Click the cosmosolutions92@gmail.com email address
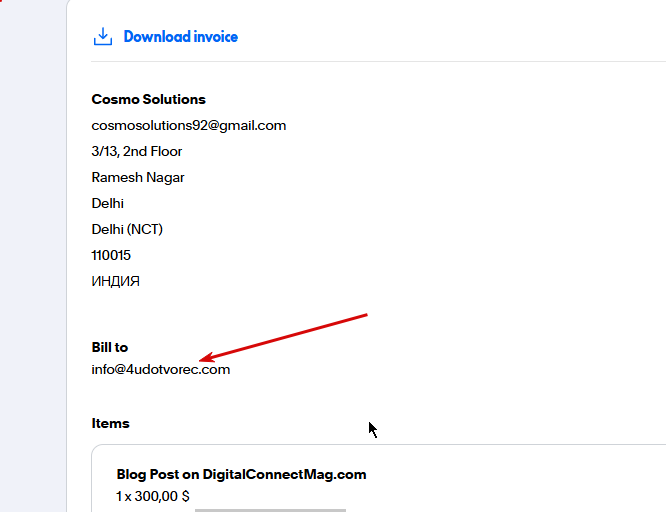 [x=188, y=125]
